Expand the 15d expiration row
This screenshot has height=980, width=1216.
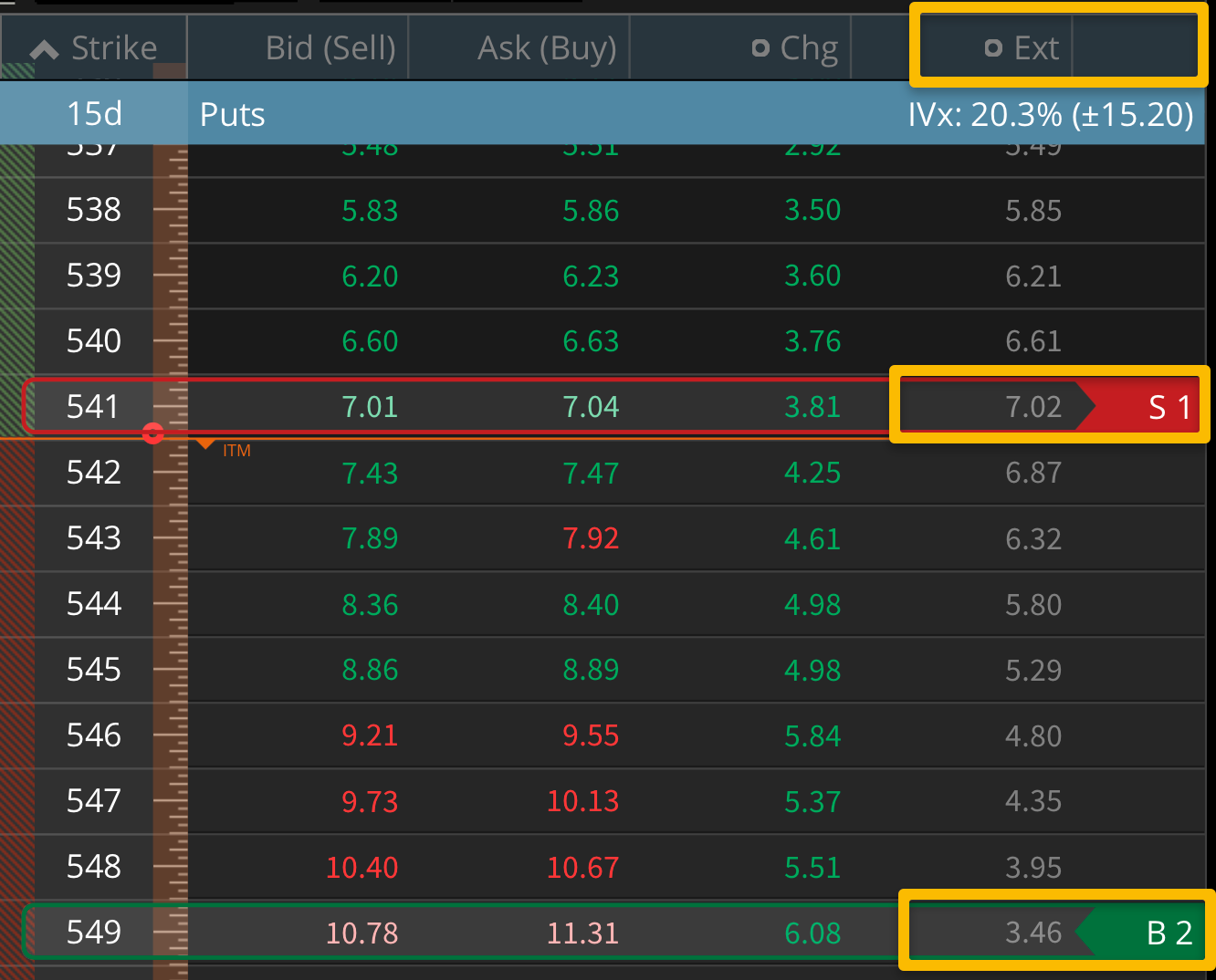pyautogui.click(x=93, y=113)
